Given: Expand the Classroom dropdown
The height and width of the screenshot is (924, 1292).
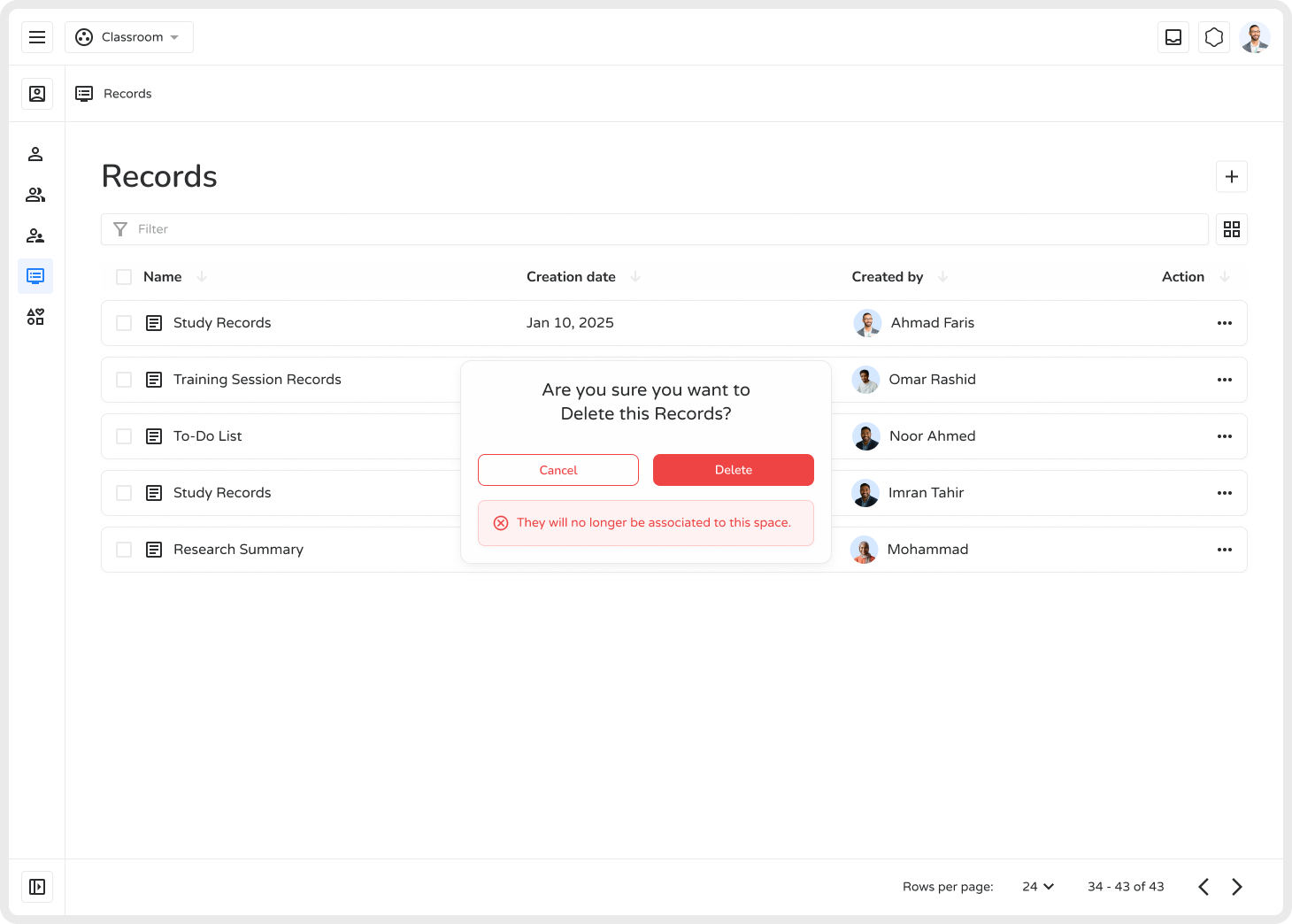Looking at the screenshot, I should point(129,37).
